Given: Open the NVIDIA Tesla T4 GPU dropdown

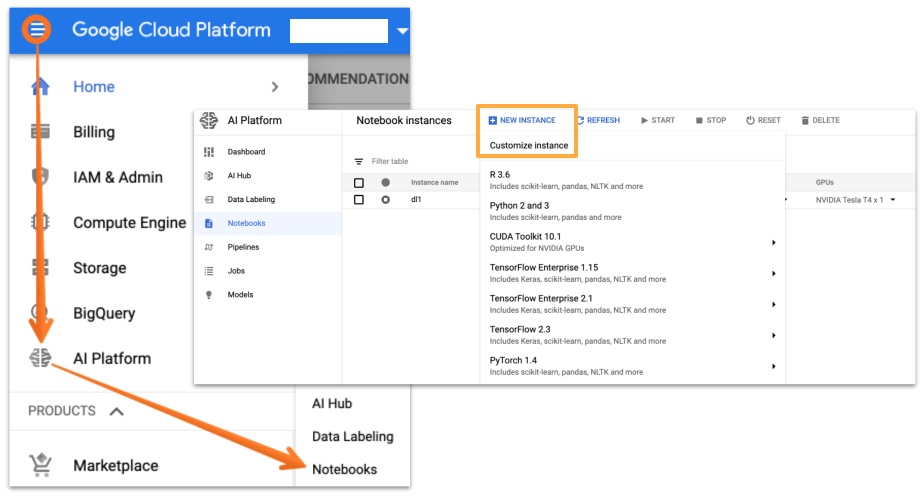Looking at the screenshot, I should (892, 200).
